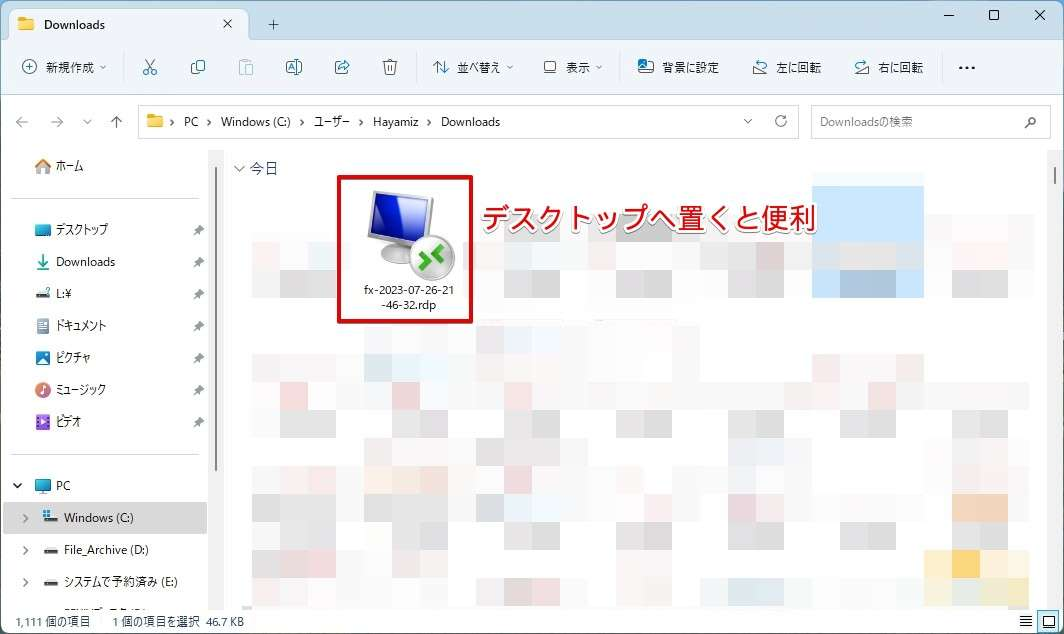Click the Rename icon in toolbar
1064x634 pixels.
[294, 67]
